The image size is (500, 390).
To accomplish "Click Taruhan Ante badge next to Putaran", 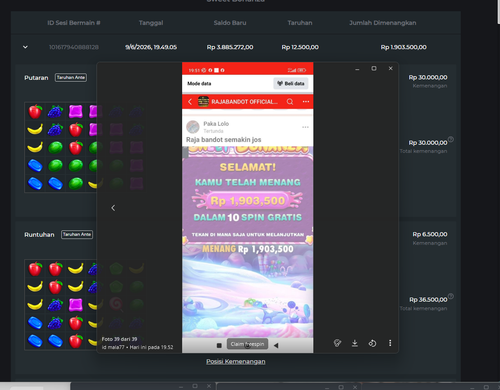I will (x=71, y=78).
